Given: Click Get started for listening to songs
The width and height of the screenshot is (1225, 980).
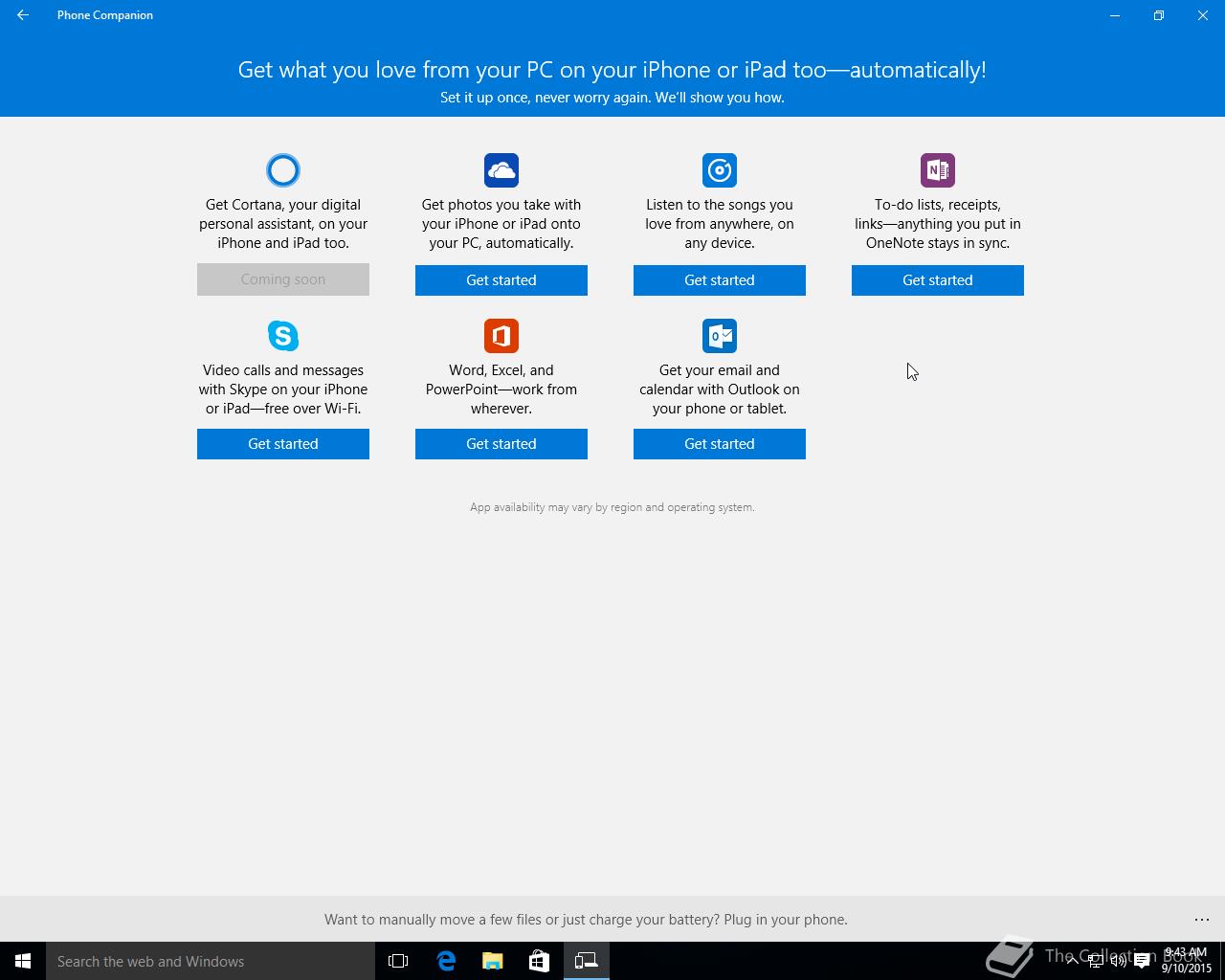Looking at the screenshot, I should (x=720, y=280).
